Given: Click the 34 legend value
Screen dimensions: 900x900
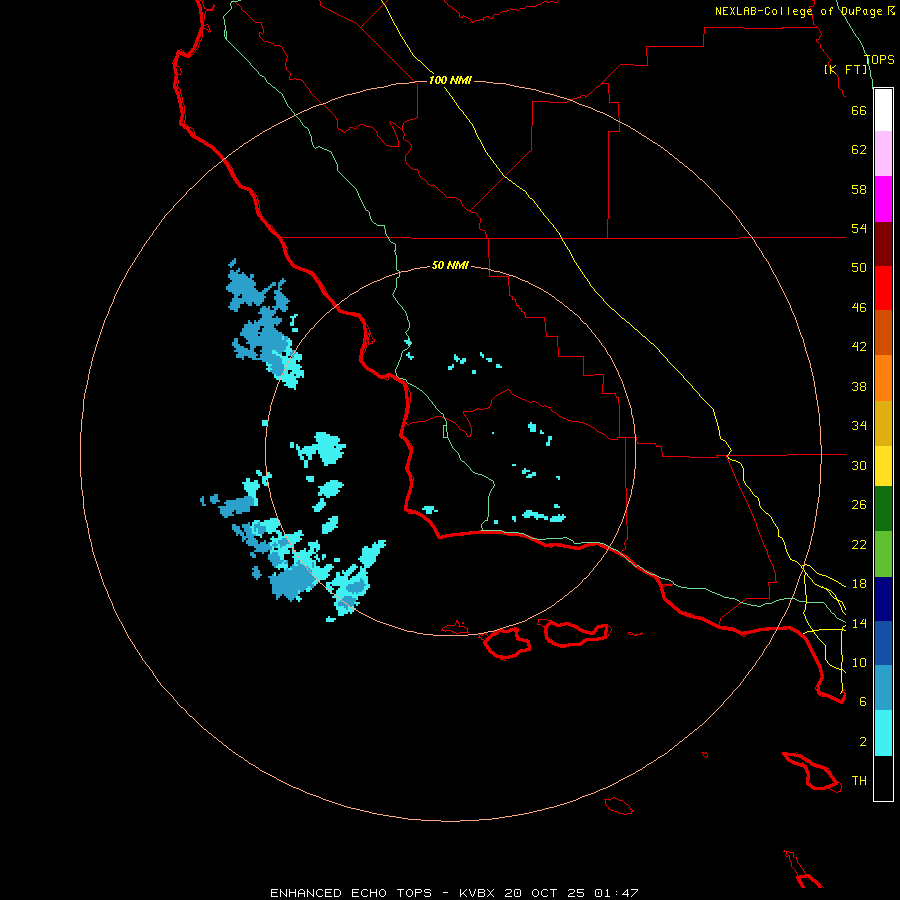Looking at the screenshot, I should coord(859,426).
